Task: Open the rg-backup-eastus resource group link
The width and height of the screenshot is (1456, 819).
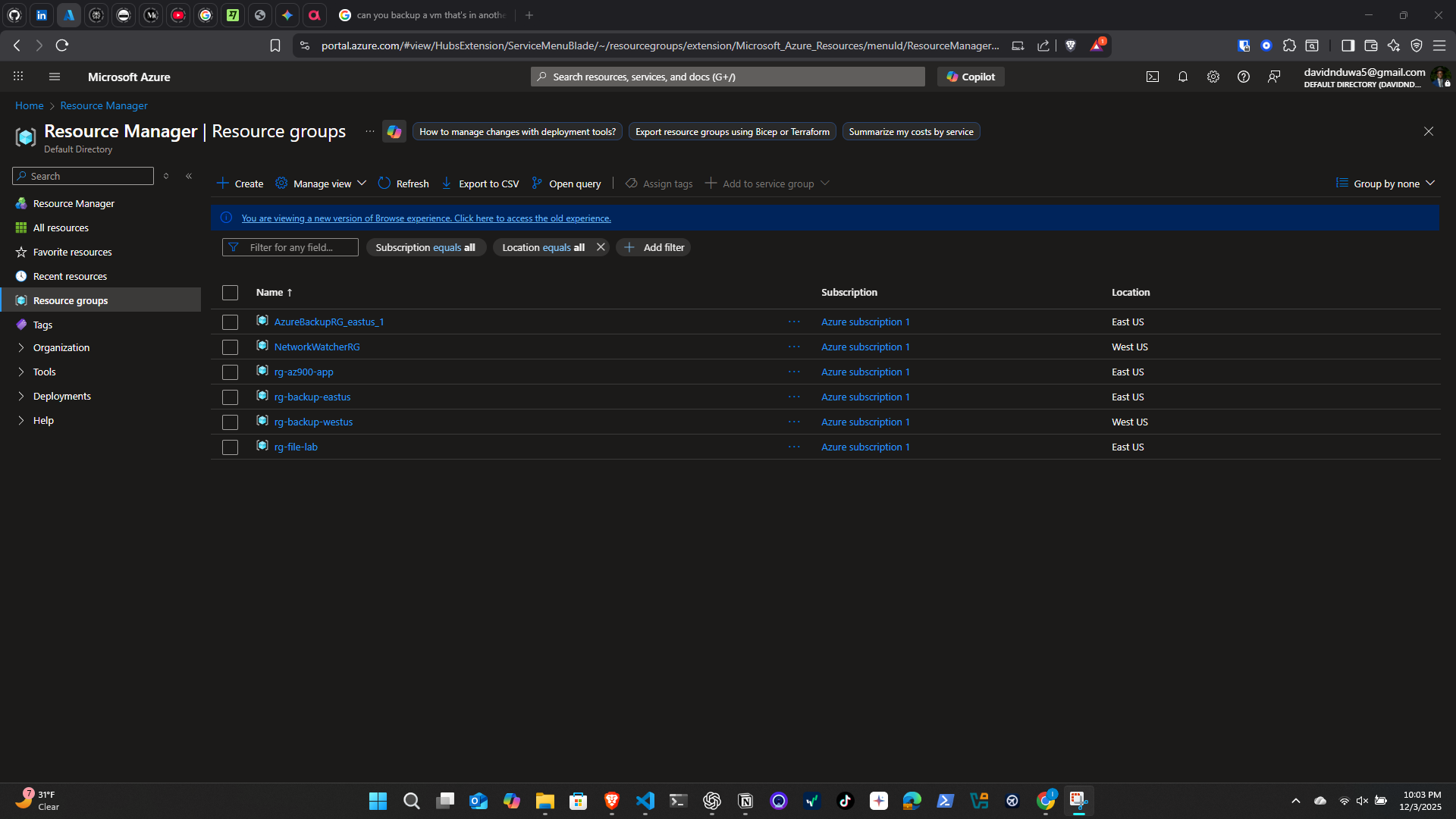Action: coord(312,397)
